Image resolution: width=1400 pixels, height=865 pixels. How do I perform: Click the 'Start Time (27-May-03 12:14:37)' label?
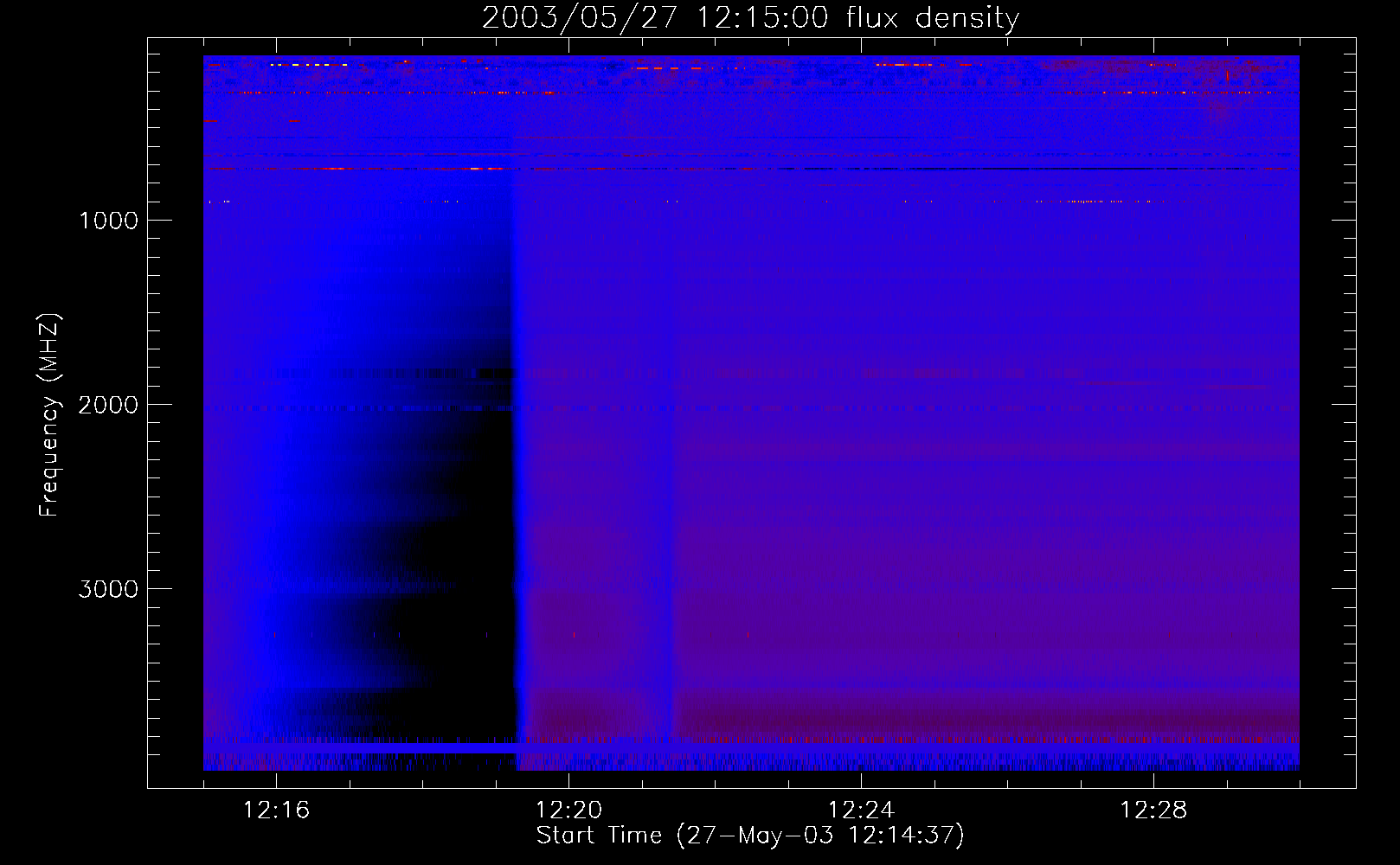click(x=750, y=836)
